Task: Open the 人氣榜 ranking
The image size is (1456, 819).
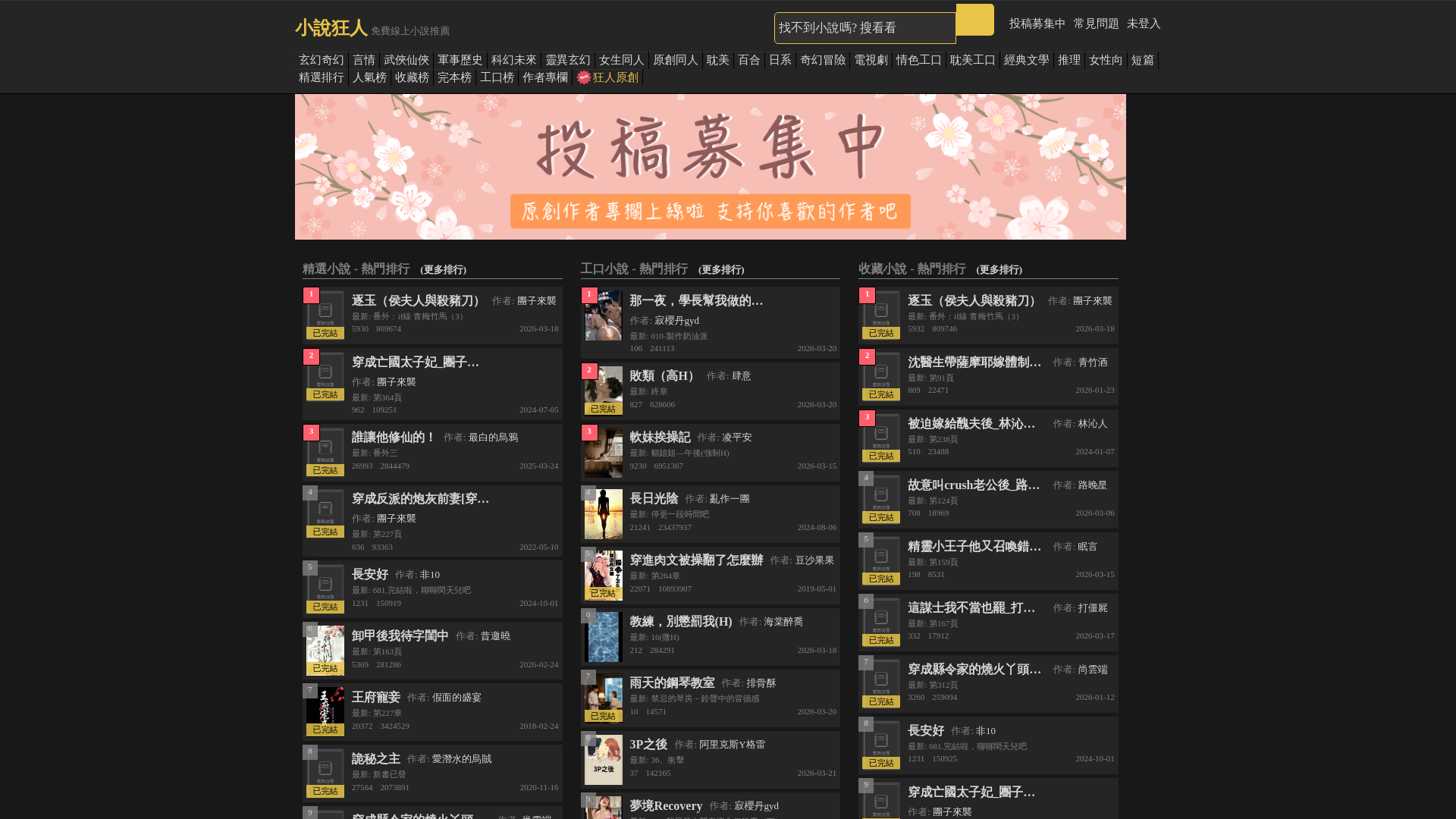Action: click(370, 77)
